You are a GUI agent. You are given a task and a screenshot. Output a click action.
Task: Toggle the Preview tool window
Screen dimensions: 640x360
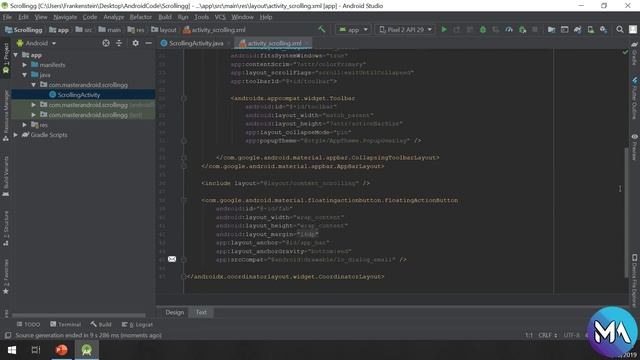[634, 147]
